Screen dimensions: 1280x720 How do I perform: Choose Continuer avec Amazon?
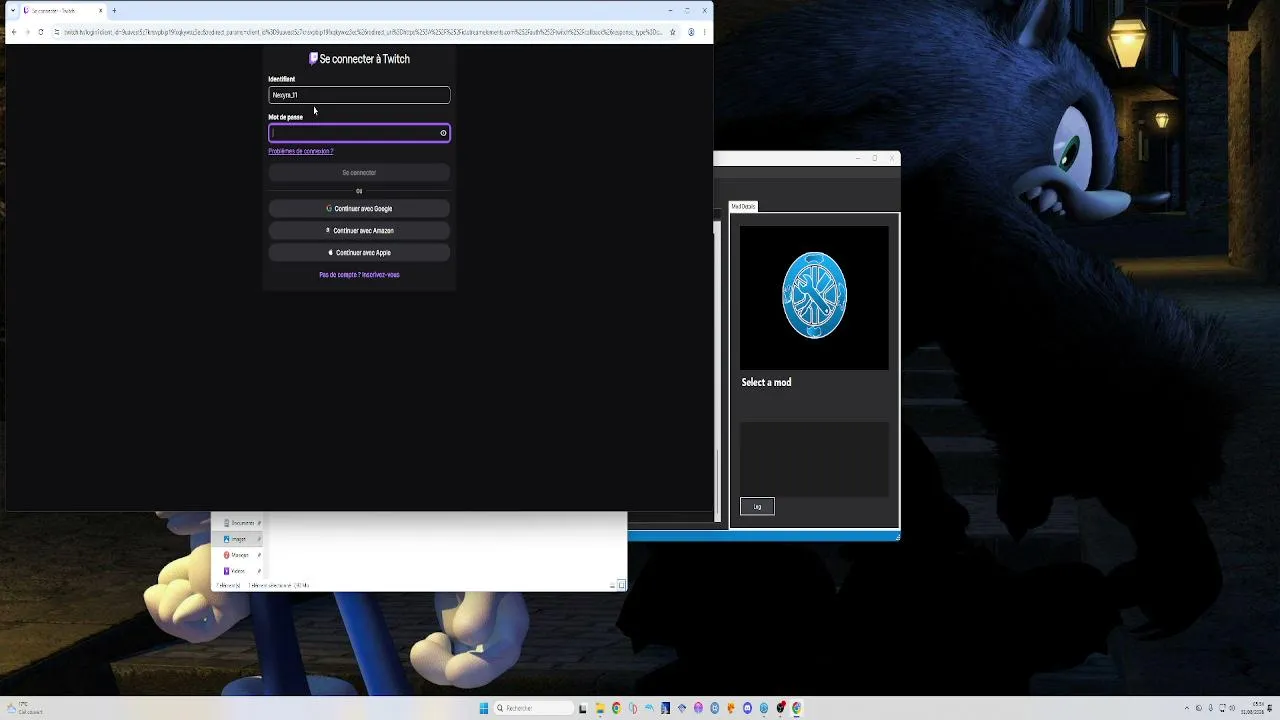(359, 231)
